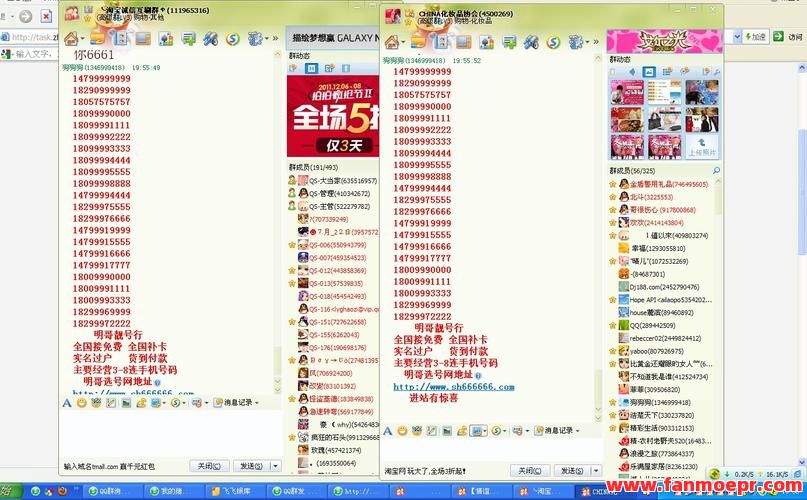
Task: Click screenshot icon in 淘宝诚信互刷群 input toolbar
Action: coord(156,403)
